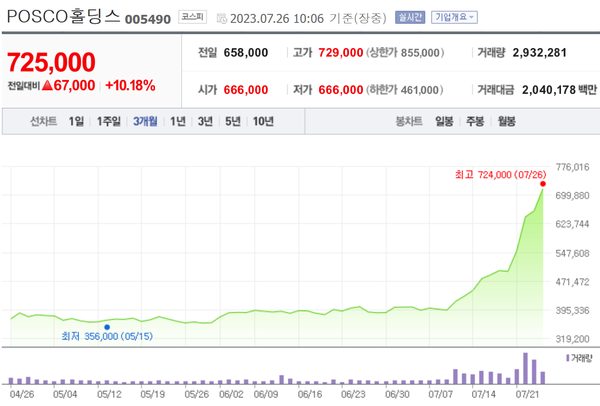Click the red 최고 724,000 high marker
Image resolution: width=600 pixels, height=406 pixels.
(543, 185)
